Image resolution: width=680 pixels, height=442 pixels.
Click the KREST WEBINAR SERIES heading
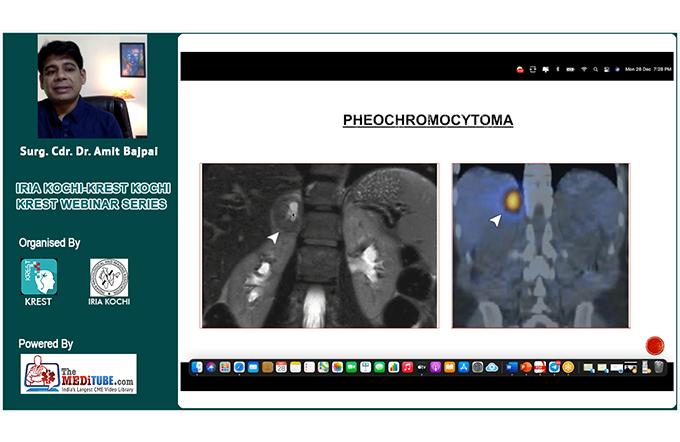(x=92, y=204)
